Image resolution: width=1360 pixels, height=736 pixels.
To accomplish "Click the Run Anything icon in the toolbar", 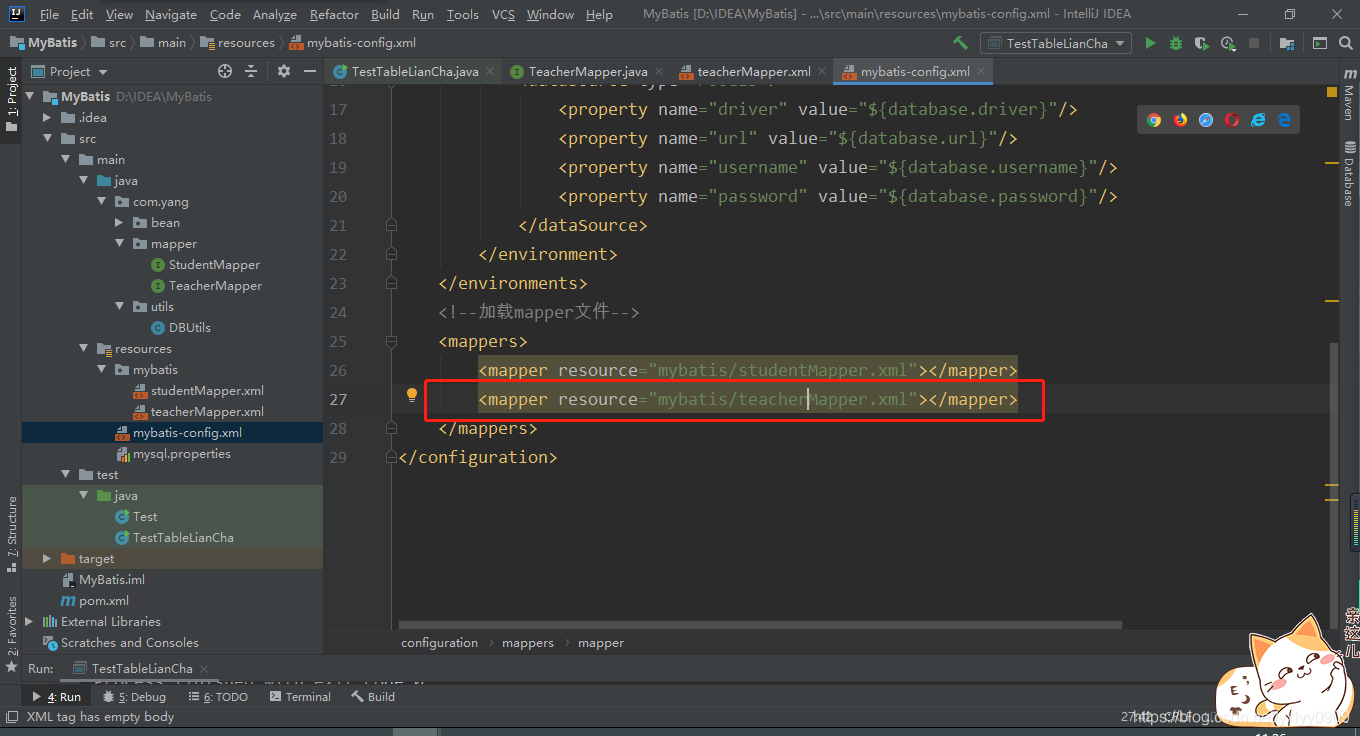I will pyautogui.click(x=1320, y=43).
